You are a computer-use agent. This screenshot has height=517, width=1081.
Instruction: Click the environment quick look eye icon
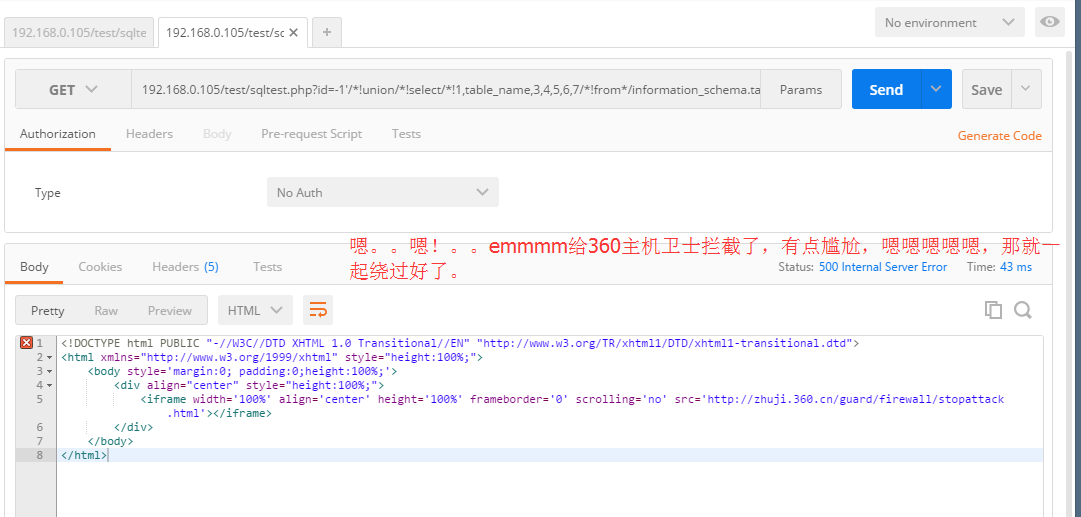[1049, 22]
